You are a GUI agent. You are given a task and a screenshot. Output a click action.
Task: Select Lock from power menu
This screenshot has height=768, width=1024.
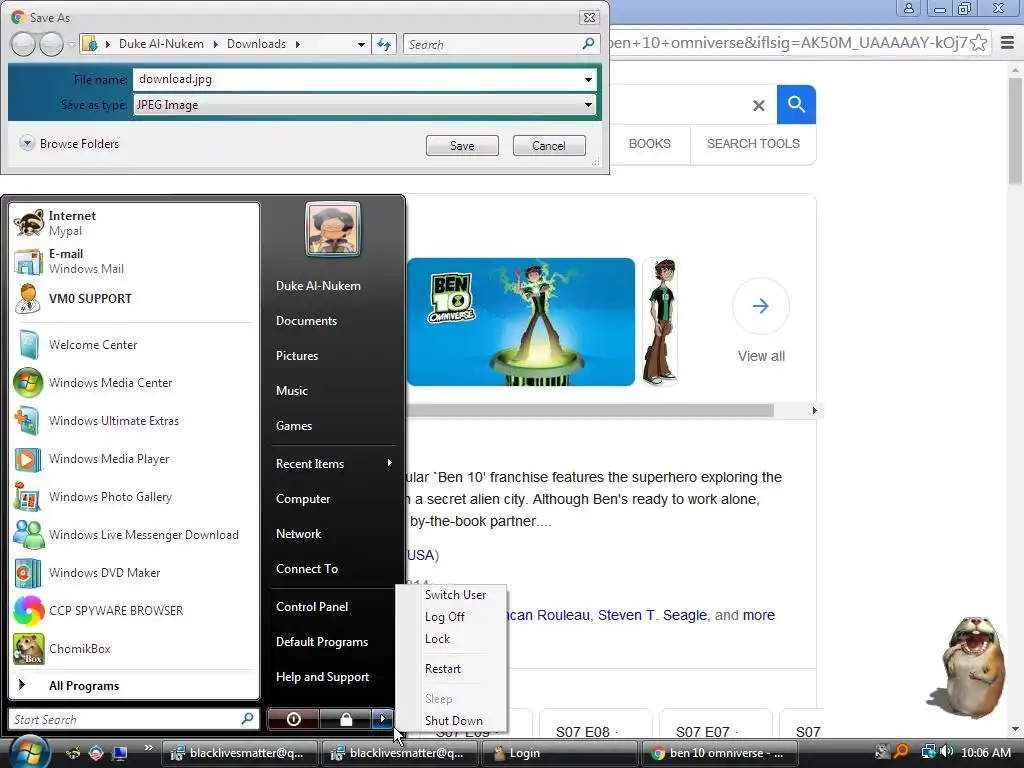click(x=437, y=639)
